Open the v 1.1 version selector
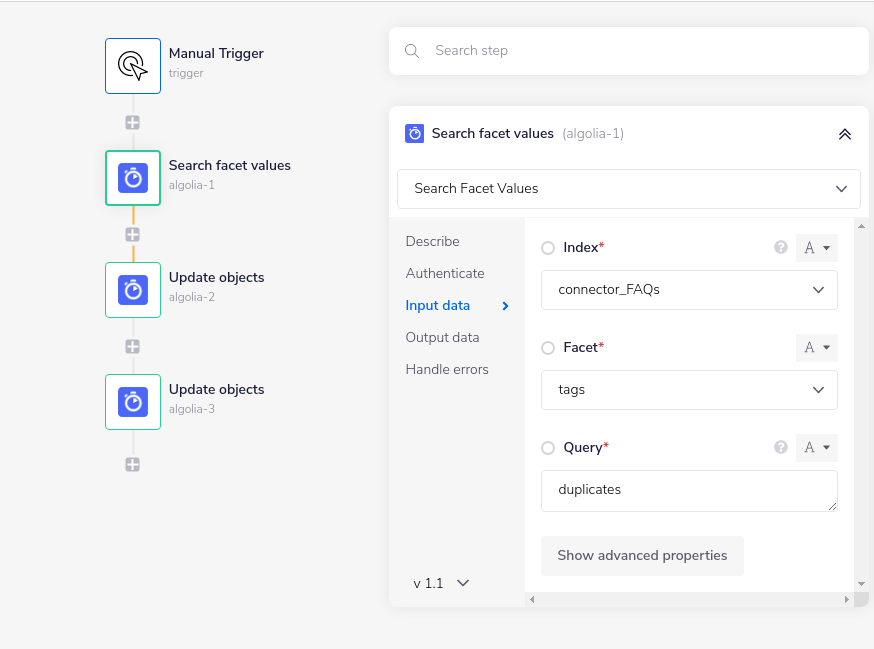Screen dimensions: 874x649 point(441,583)
